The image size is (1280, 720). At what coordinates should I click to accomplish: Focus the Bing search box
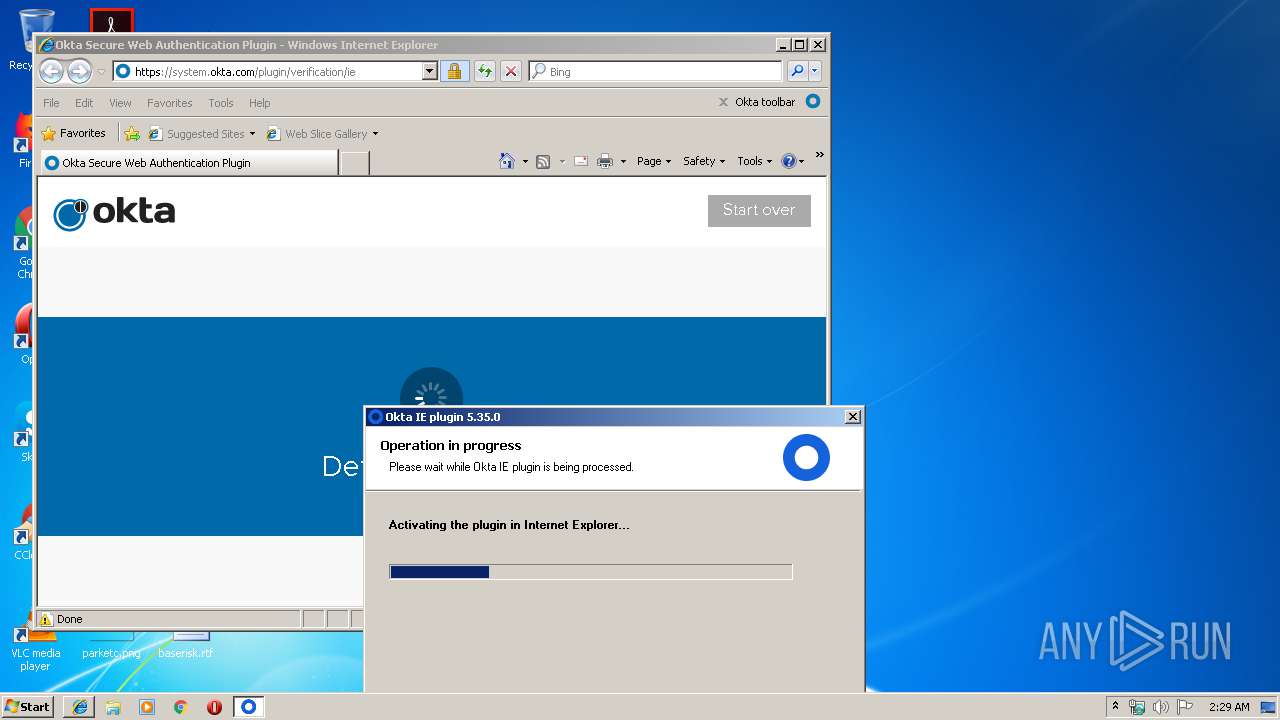[x=655, y=72]
